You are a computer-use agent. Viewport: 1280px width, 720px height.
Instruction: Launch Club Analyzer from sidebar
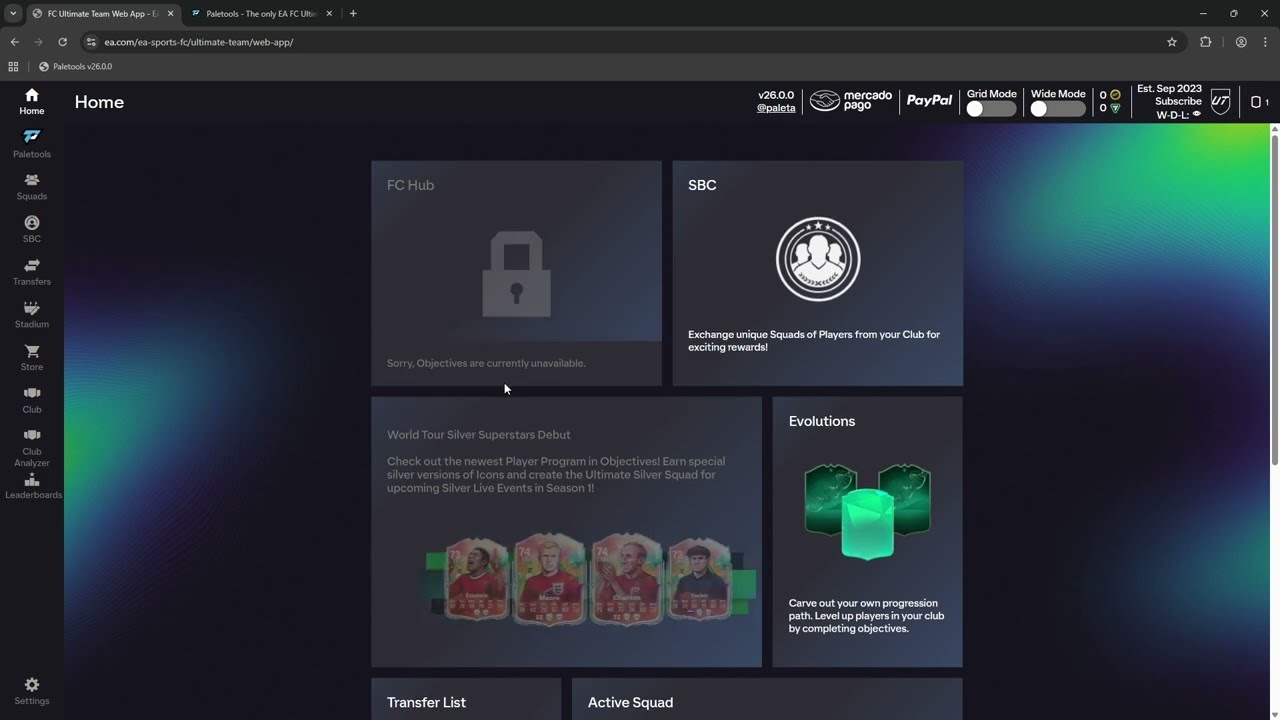pyautogui.click(x=31, y=447)
